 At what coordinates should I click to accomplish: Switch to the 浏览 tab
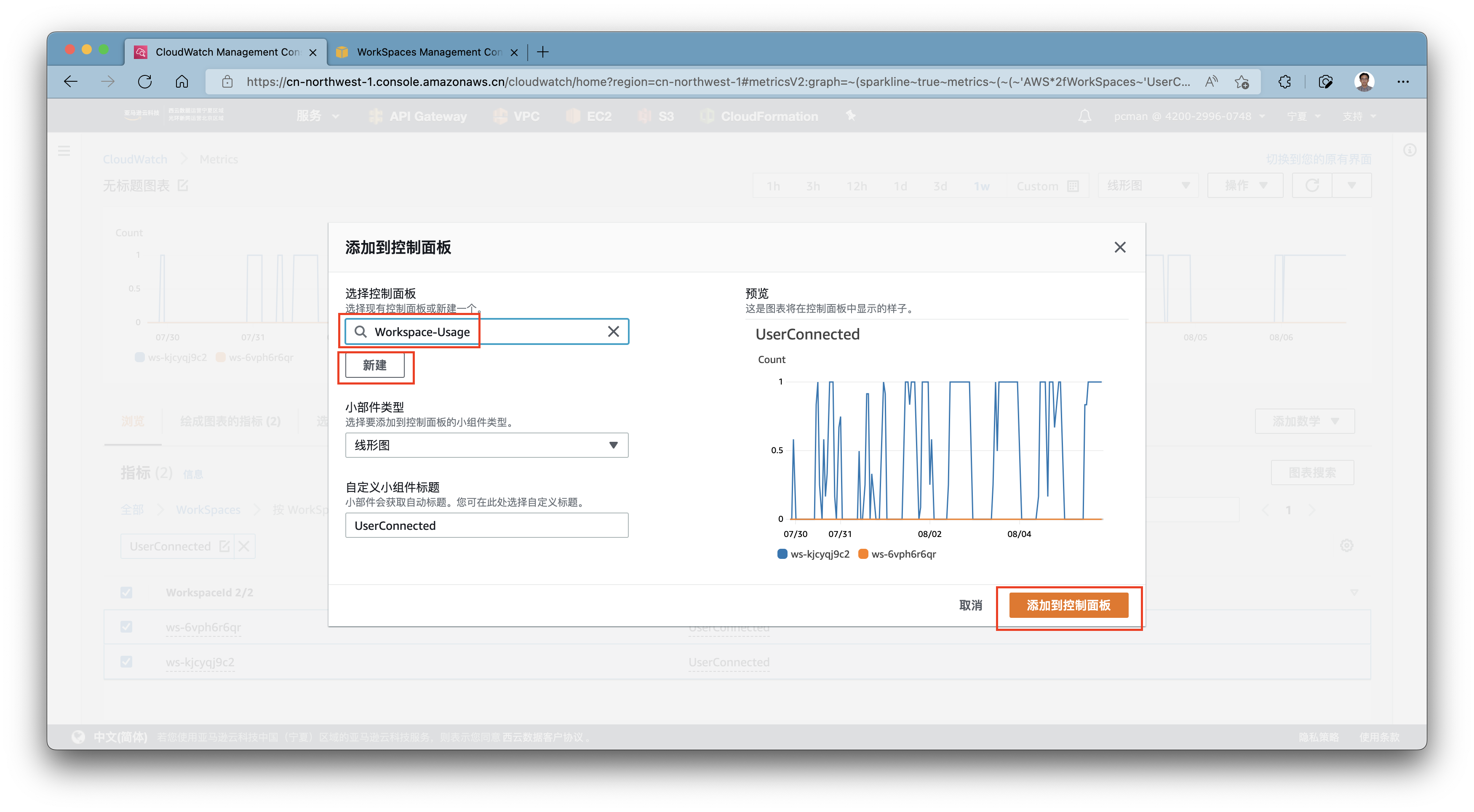pyautogui.click(x=133, y=421)
